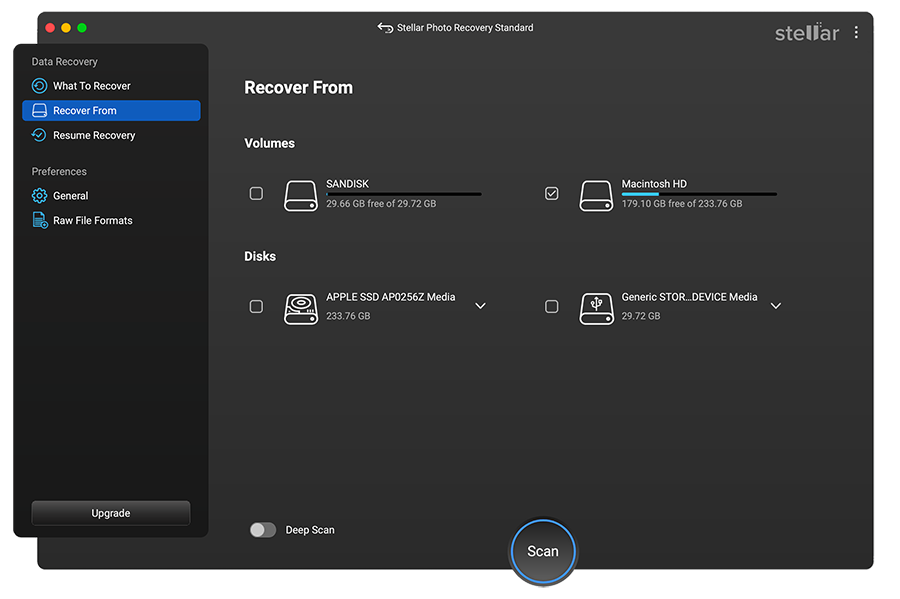Expand the APPLE SSD AP0256Z Media chevron
900x599 pixels.
coord(480,306)
